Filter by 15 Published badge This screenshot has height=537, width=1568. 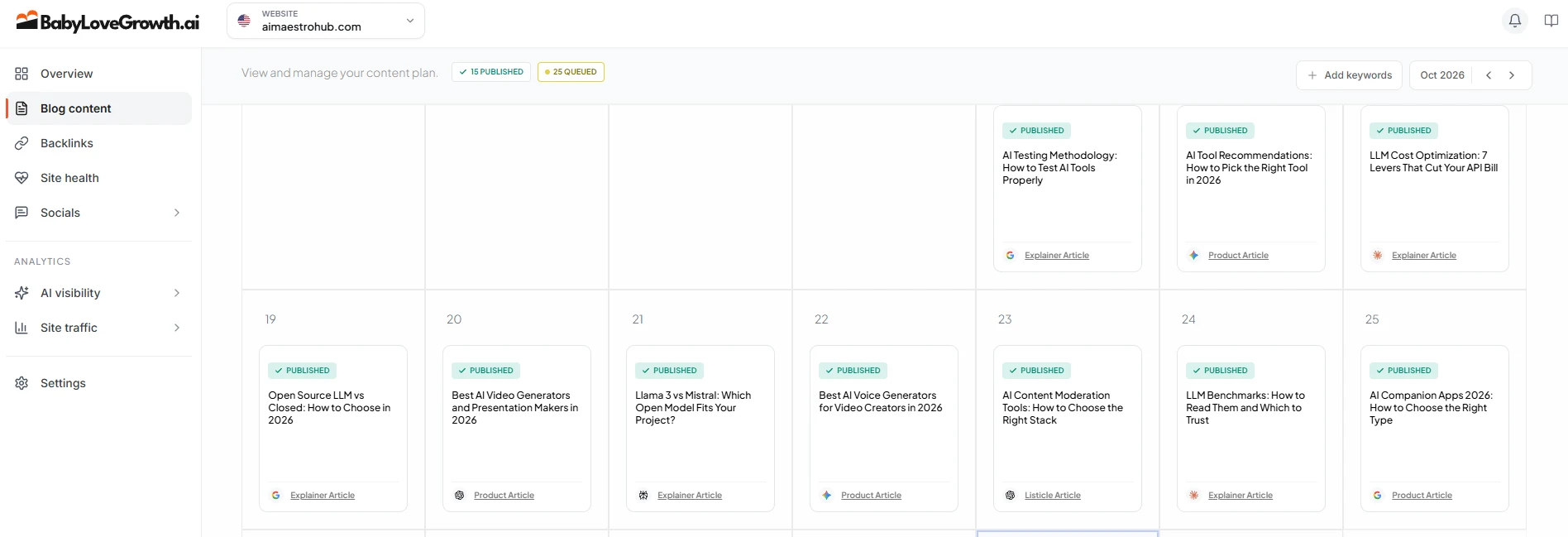491,72
